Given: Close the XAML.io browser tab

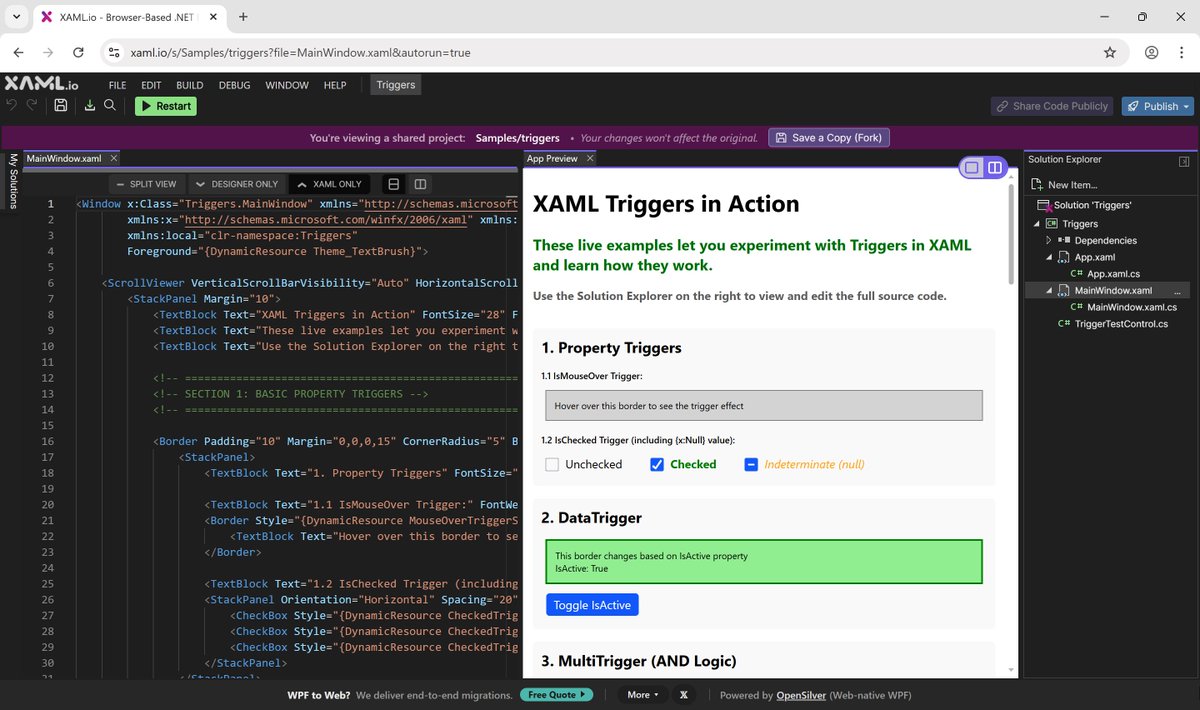Looking at the screenshot, I should tap(213, 17).
